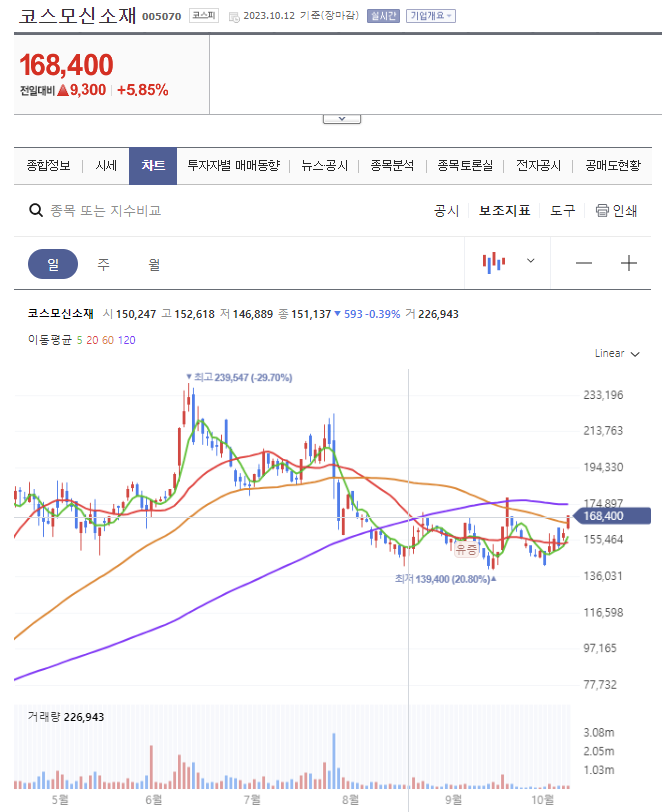Click the candlestick chart type icon

pyautogui.click(x=494, y=263)
